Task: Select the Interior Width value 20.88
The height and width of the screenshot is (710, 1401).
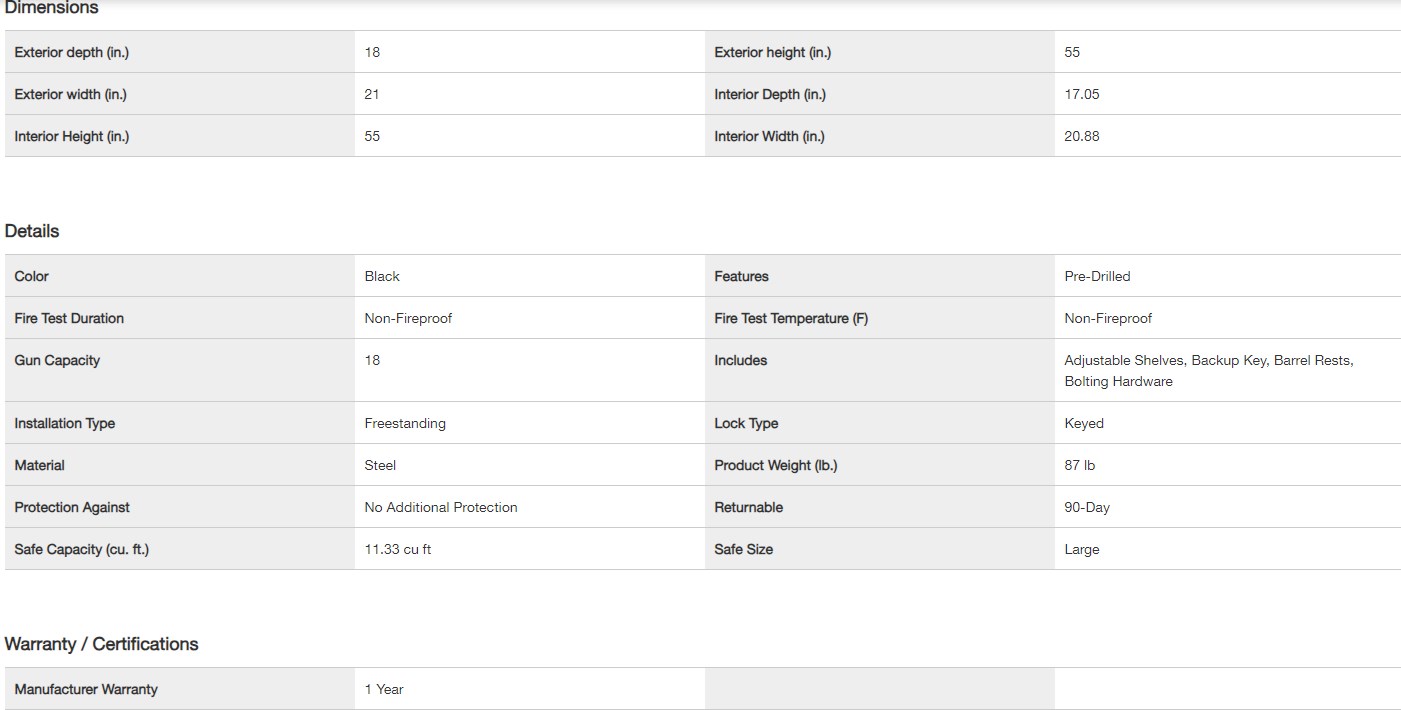Action: pyautogui.click(x=1081, y=136)
